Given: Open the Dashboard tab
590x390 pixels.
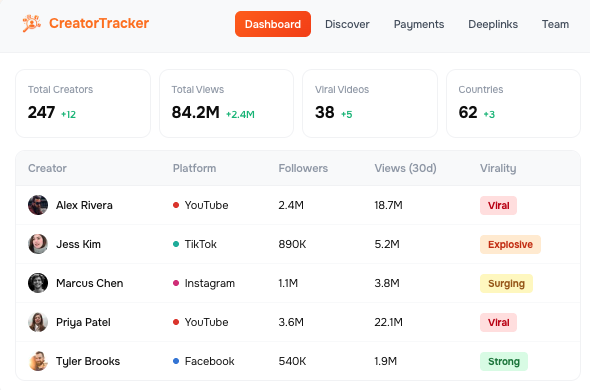Looking at the screenshot, I should pos(273,24).
